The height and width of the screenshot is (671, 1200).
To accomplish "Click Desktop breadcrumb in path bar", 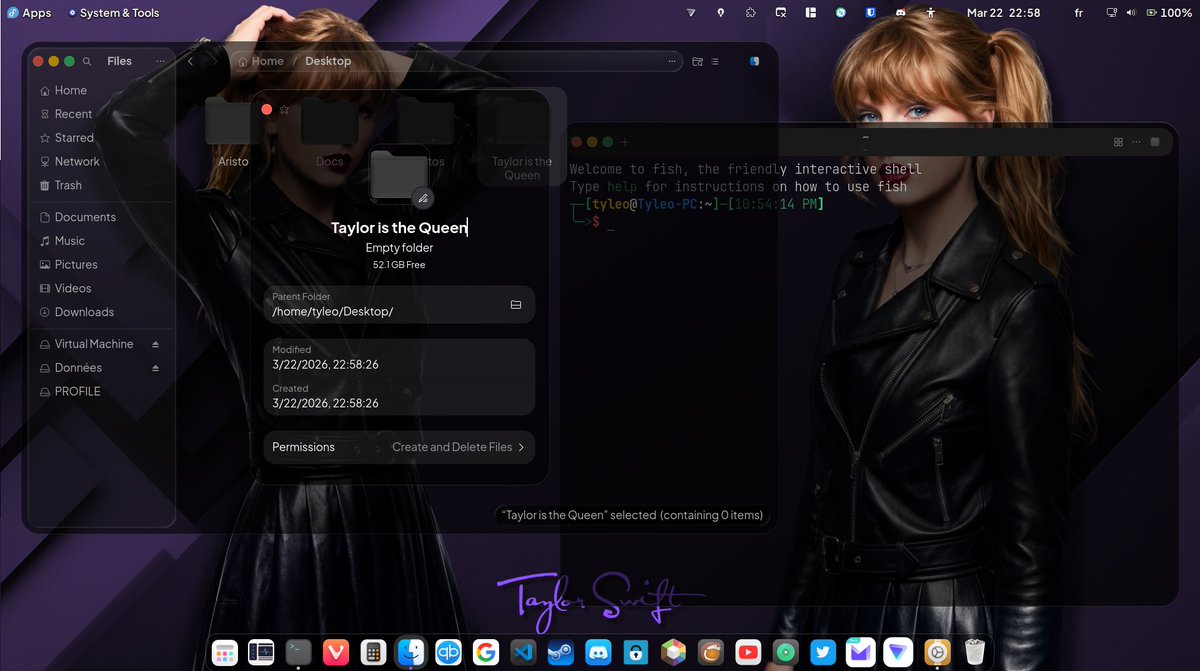I will pos(328,61).
